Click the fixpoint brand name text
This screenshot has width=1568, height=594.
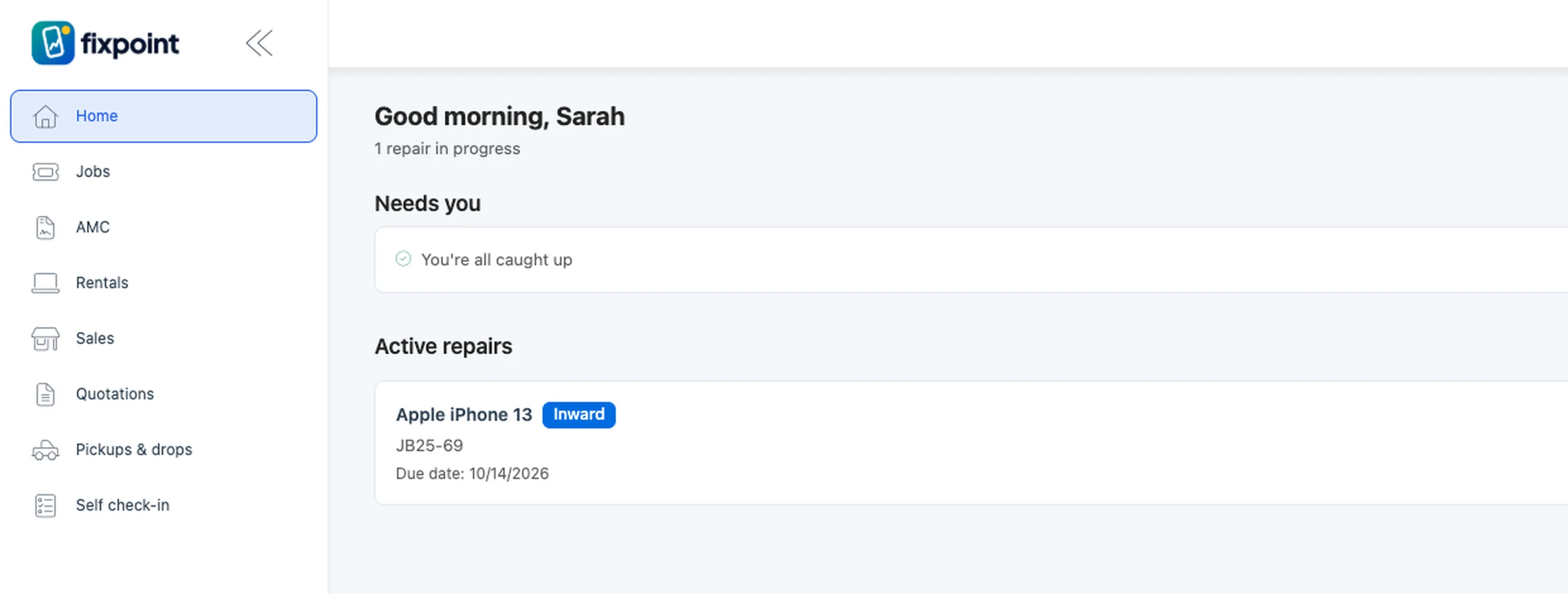[130, 44]
